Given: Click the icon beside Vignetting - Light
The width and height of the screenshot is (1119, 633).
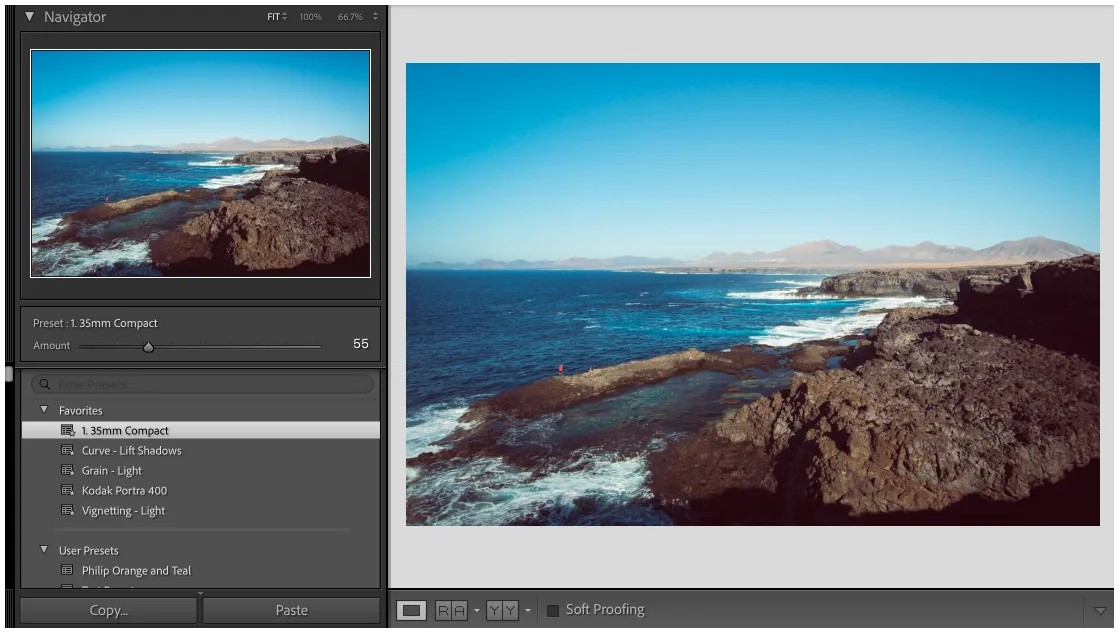Looking at the screenshot, I should [x=68, y=510].
